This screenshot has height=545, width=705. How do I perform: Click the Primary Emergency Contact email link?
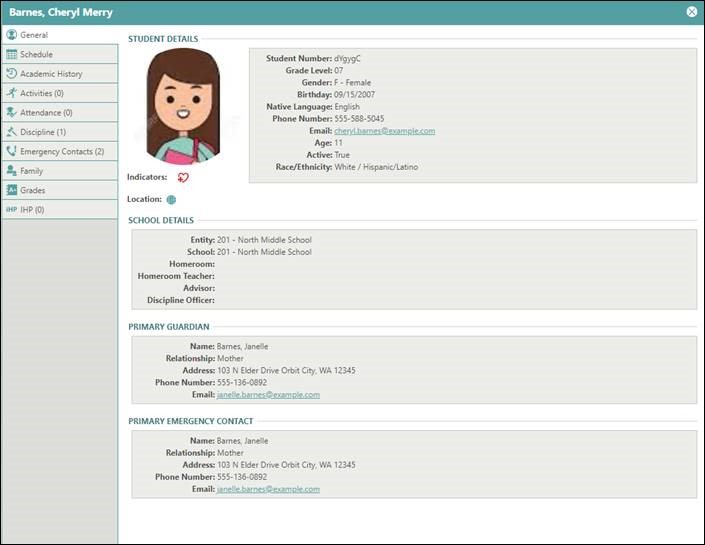[x=268, y=489]
